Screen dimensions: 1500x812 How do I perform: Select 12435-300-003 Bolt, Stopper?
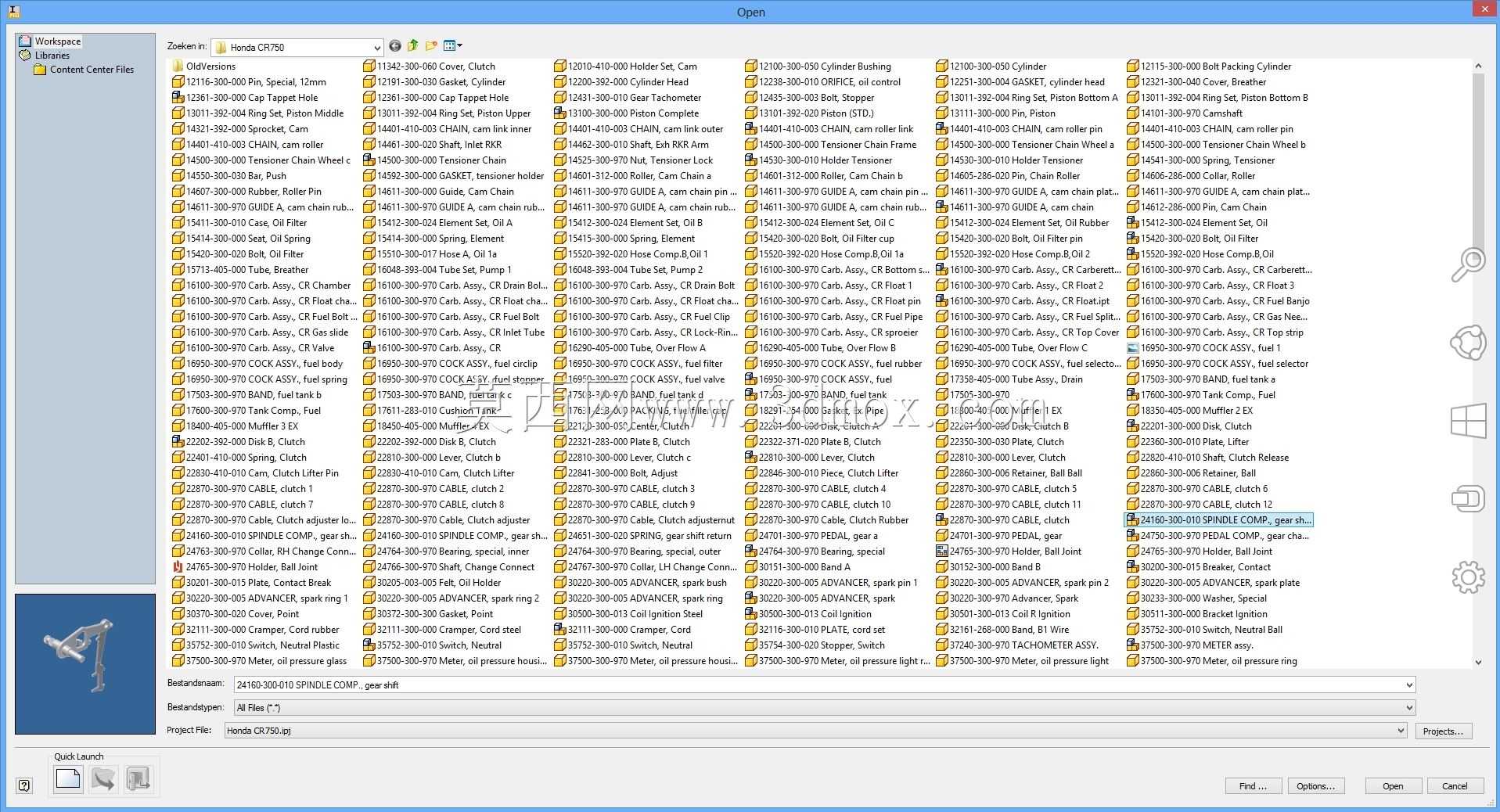pyautogui.click(x=817, y=98)
